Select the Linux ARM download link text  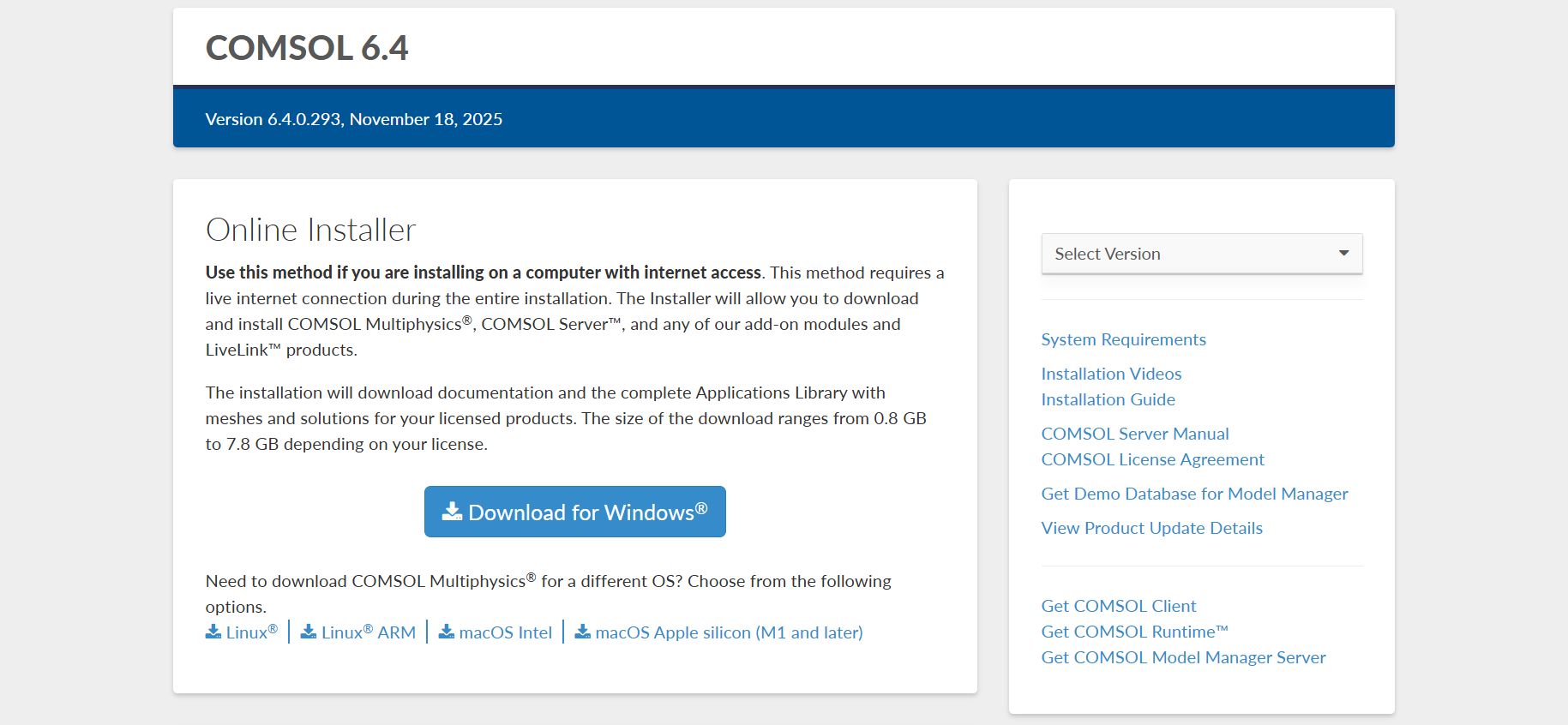tap(369, 632)
